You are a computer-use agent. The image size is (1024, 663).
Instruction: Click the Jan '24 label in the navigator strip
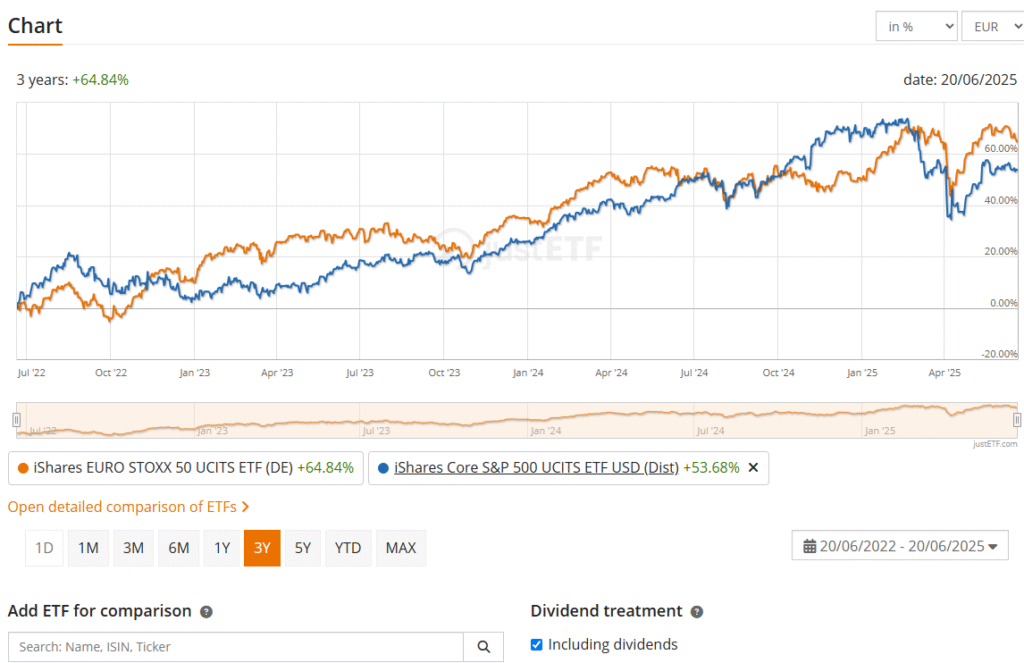tap(545, 430)
